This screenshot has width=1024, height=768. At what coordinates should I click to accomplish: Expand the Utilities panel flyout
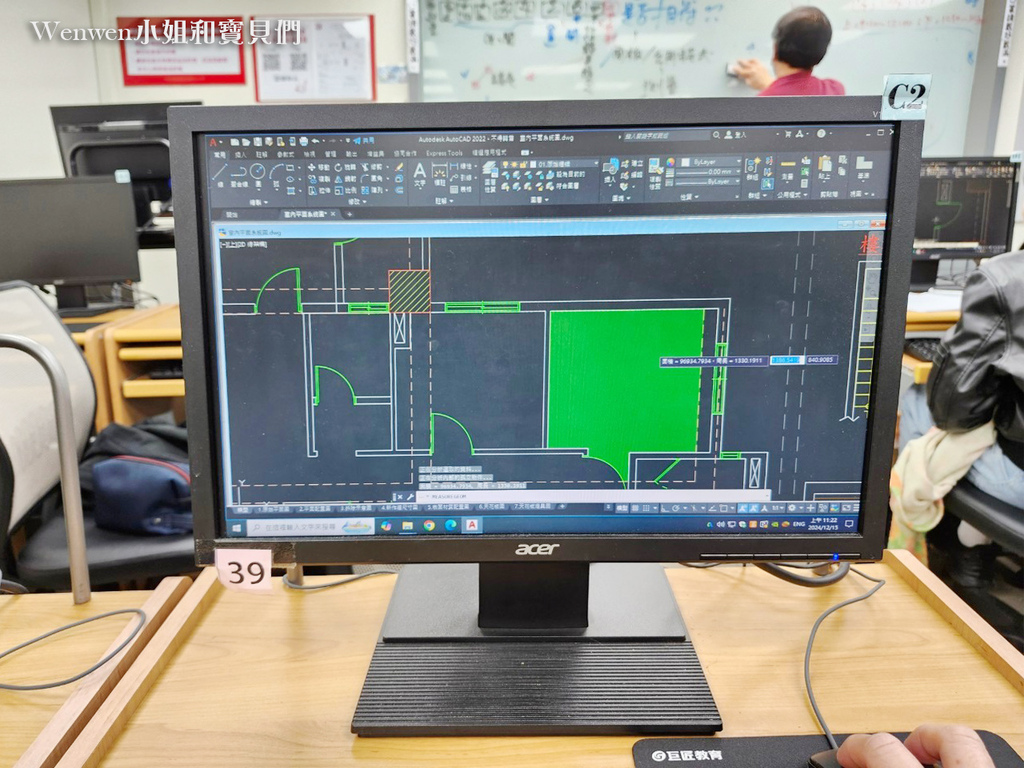[792, 195]
